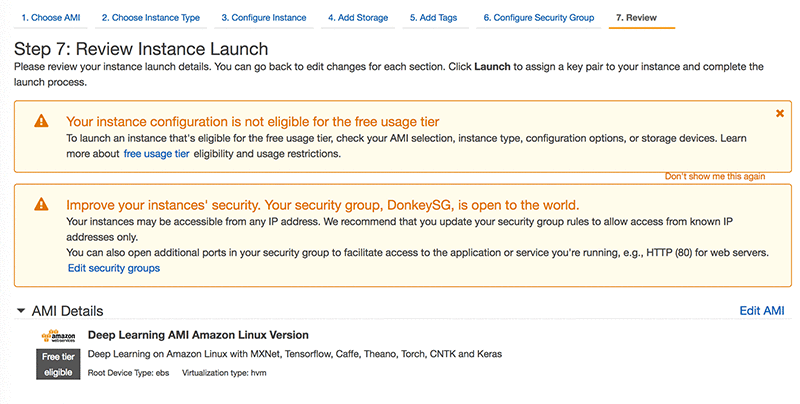Go to the Choose AMI step

51,18
